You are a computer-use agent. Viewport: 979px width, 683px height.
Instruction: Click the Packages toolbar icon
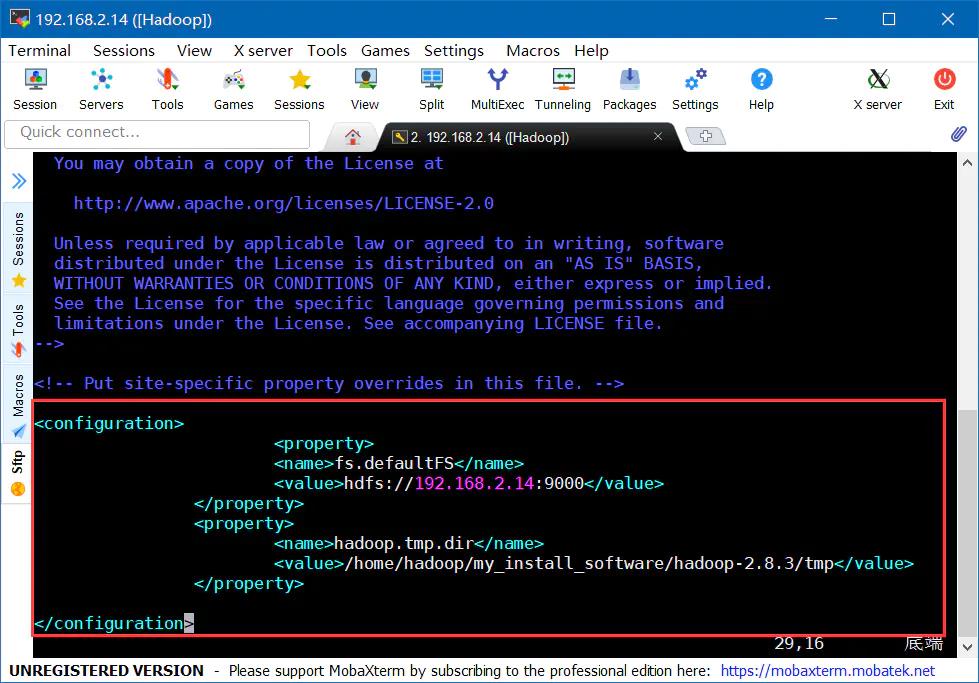pyautogui.click(x=629, y=88)
